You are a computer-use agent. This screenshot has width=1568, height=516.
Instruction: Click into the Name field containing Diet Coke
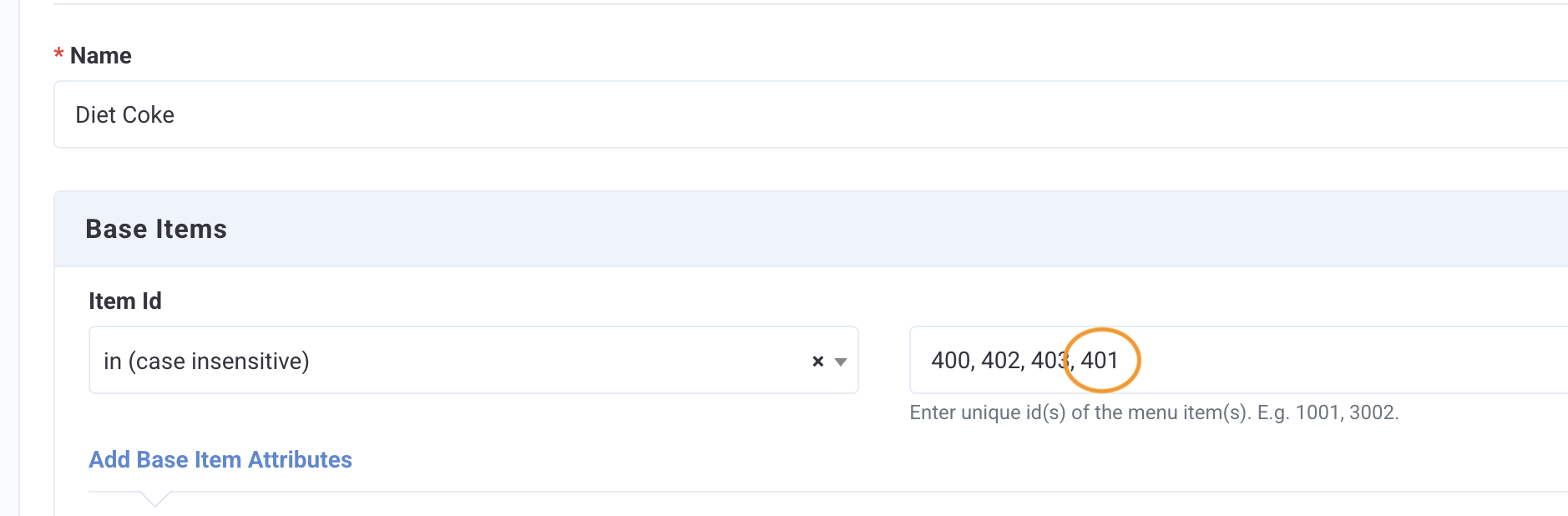811,114
